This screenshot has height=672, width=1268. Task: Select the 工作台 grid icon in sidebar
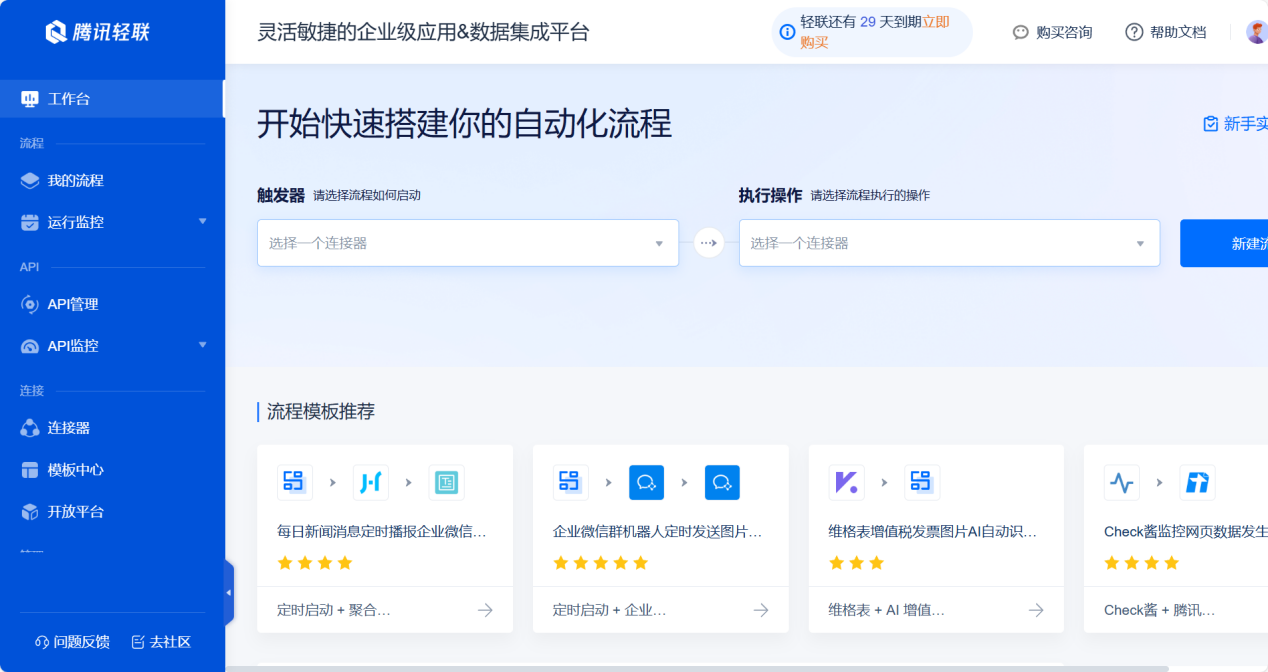pyautogui.click(x=31, y=99)
